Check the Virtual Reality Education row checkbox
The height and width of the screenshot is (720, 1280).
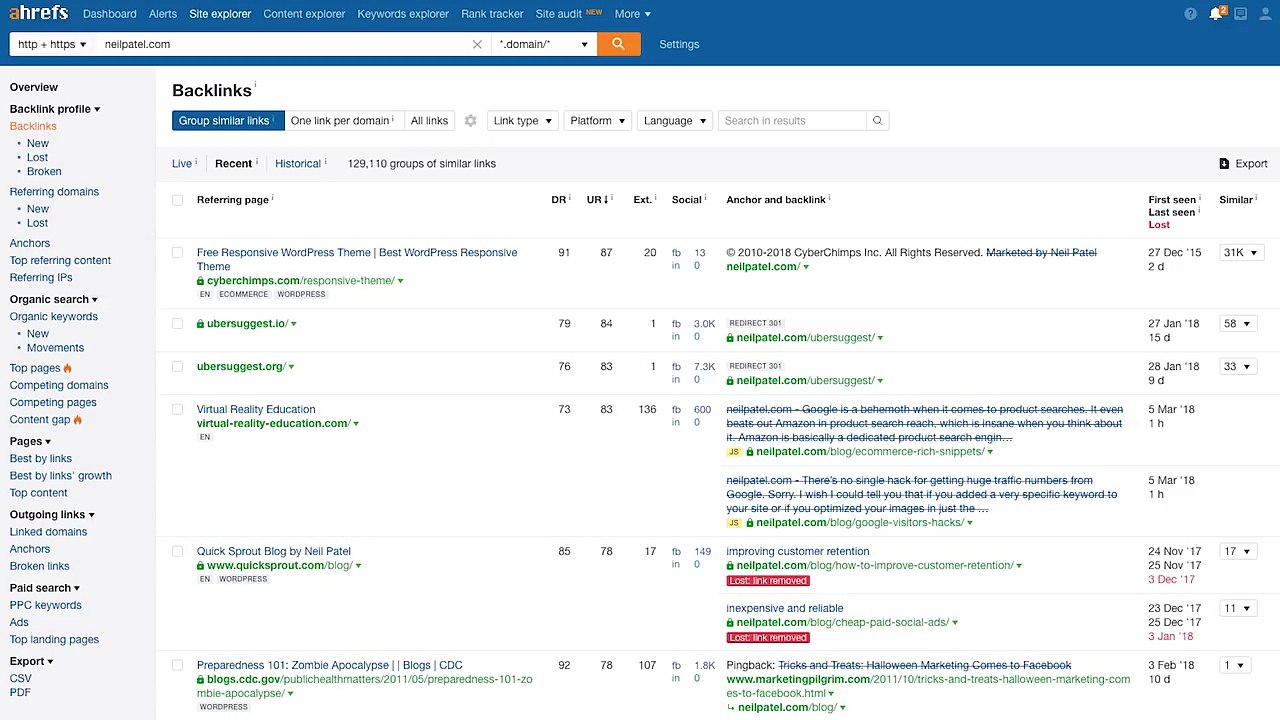coord(177,410)
